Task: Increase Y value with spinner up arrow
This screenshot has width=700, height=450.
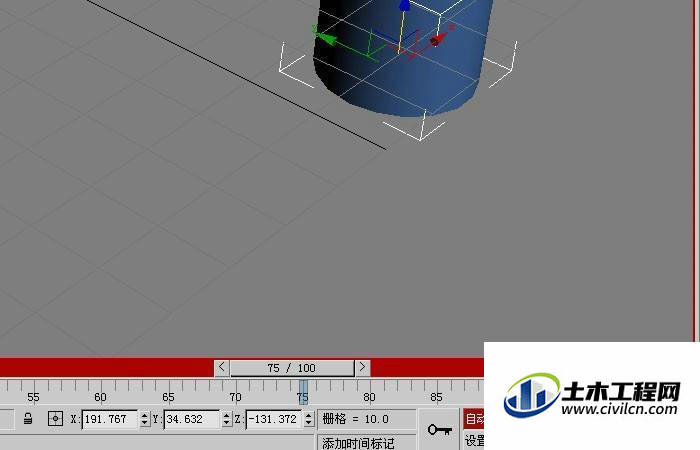Action: pos(227,415)
